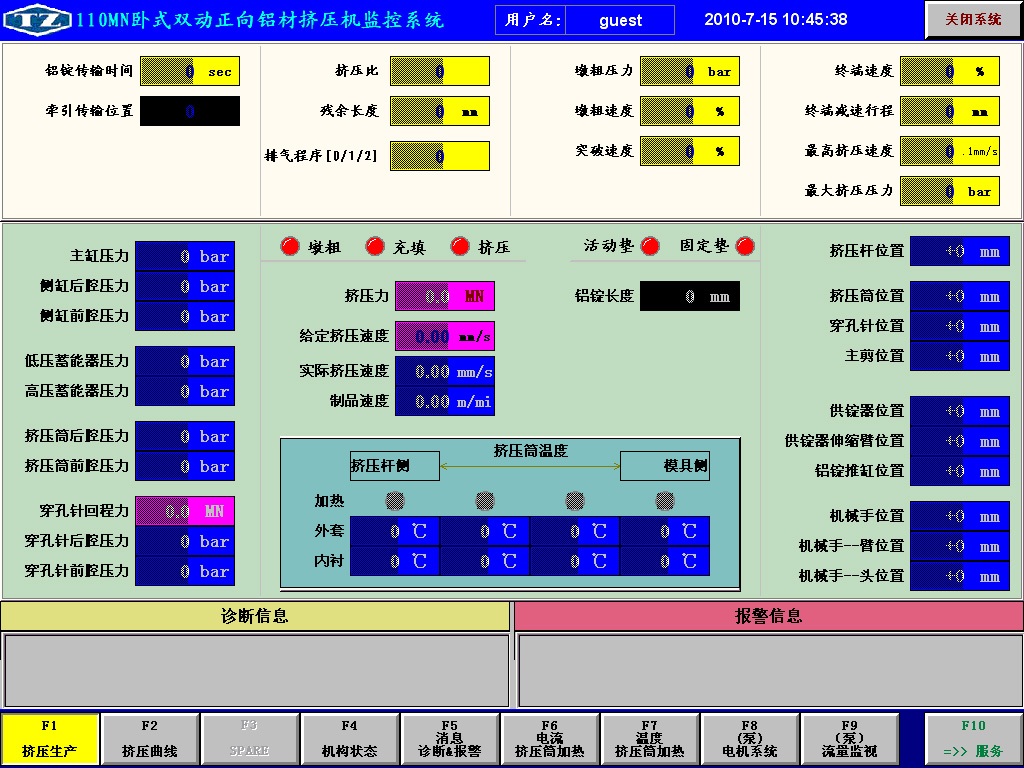Click the red 镦粗 indicator lamp
Viewport: 1024px width, 768px height.
290,246
